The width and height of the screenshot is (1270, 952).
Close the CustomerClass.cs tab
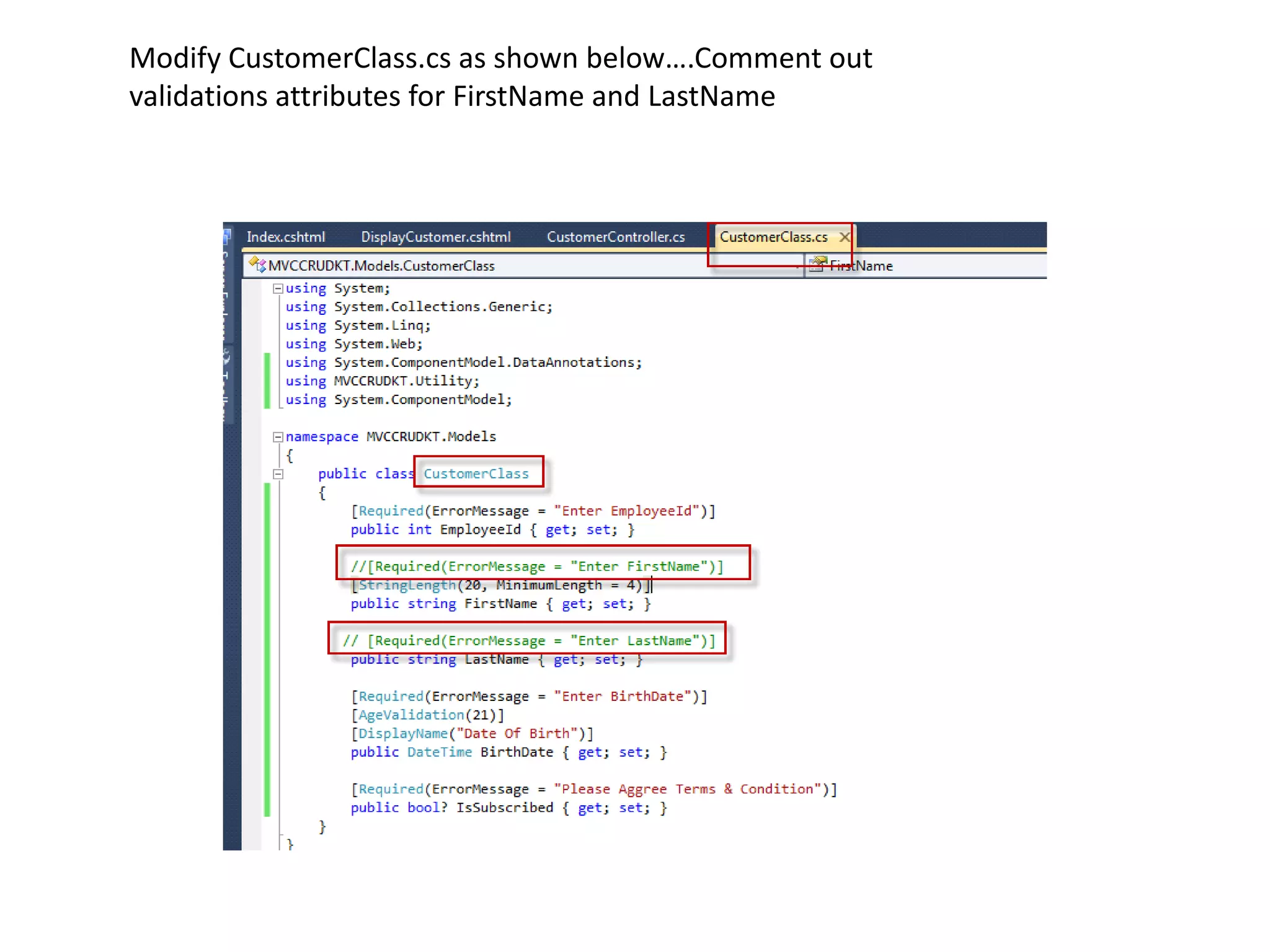pos(844,237)
